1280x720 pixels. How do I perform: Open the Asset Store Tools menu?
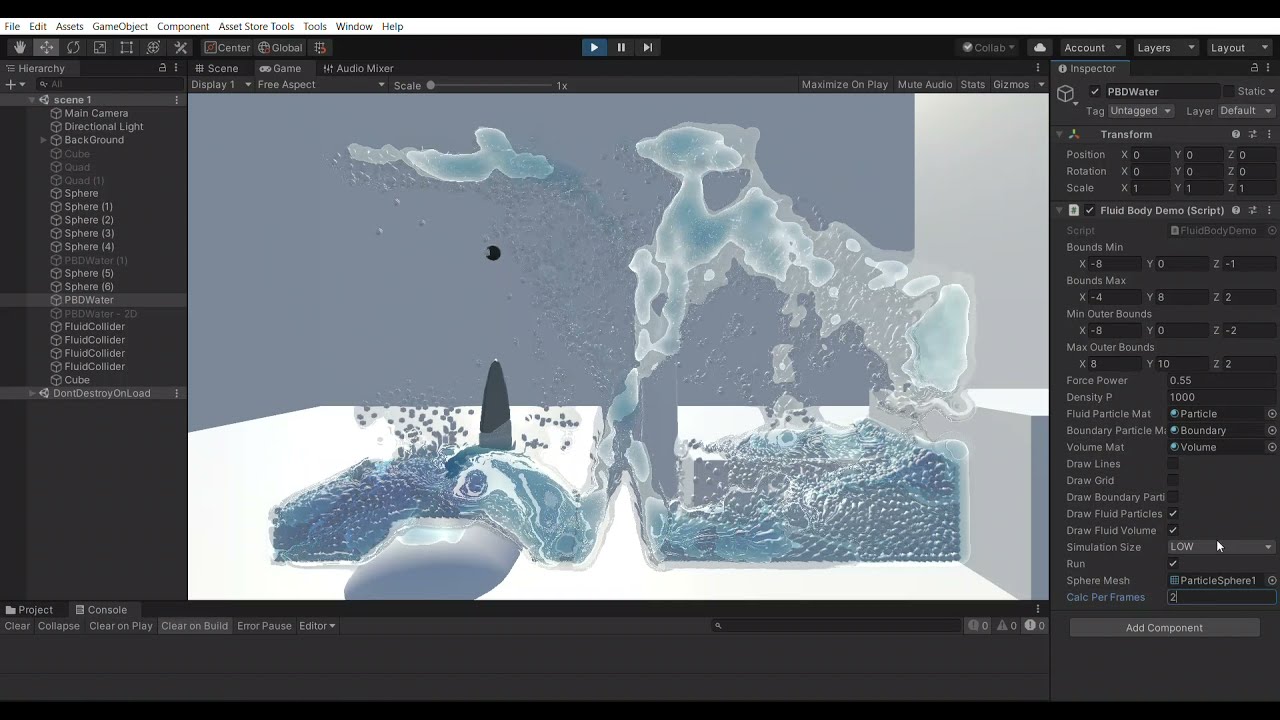pyautogui.click(x=256, y=26)
